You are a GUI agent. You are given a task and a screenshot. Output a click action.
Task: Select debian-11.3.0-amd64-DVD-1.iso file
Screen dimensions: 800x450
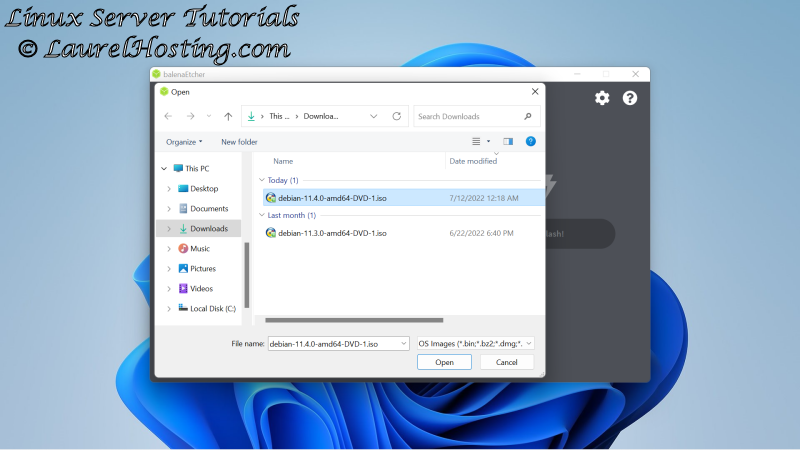click(404, 233)
